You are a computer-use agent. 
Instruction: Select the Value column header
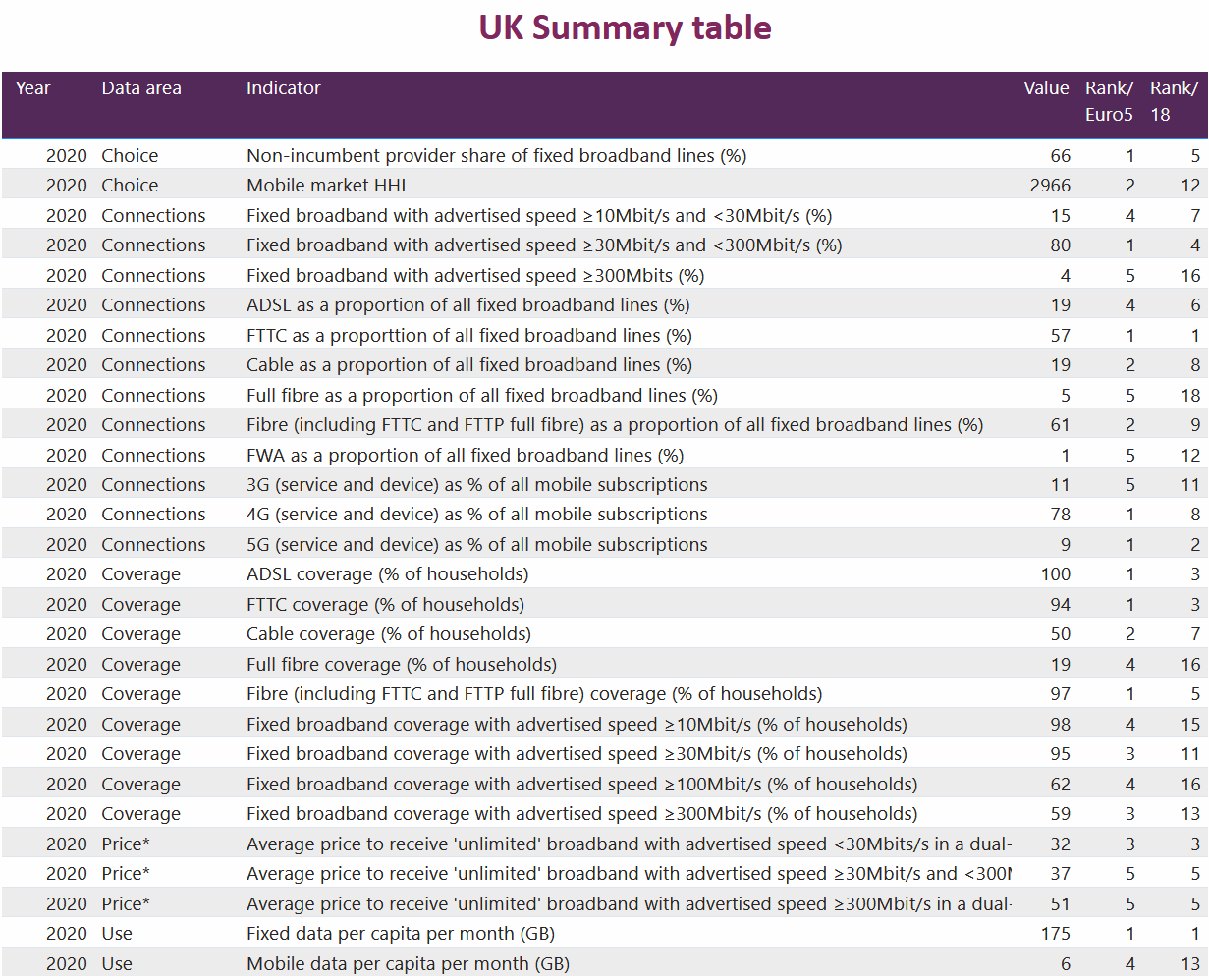pos(1045,88)
